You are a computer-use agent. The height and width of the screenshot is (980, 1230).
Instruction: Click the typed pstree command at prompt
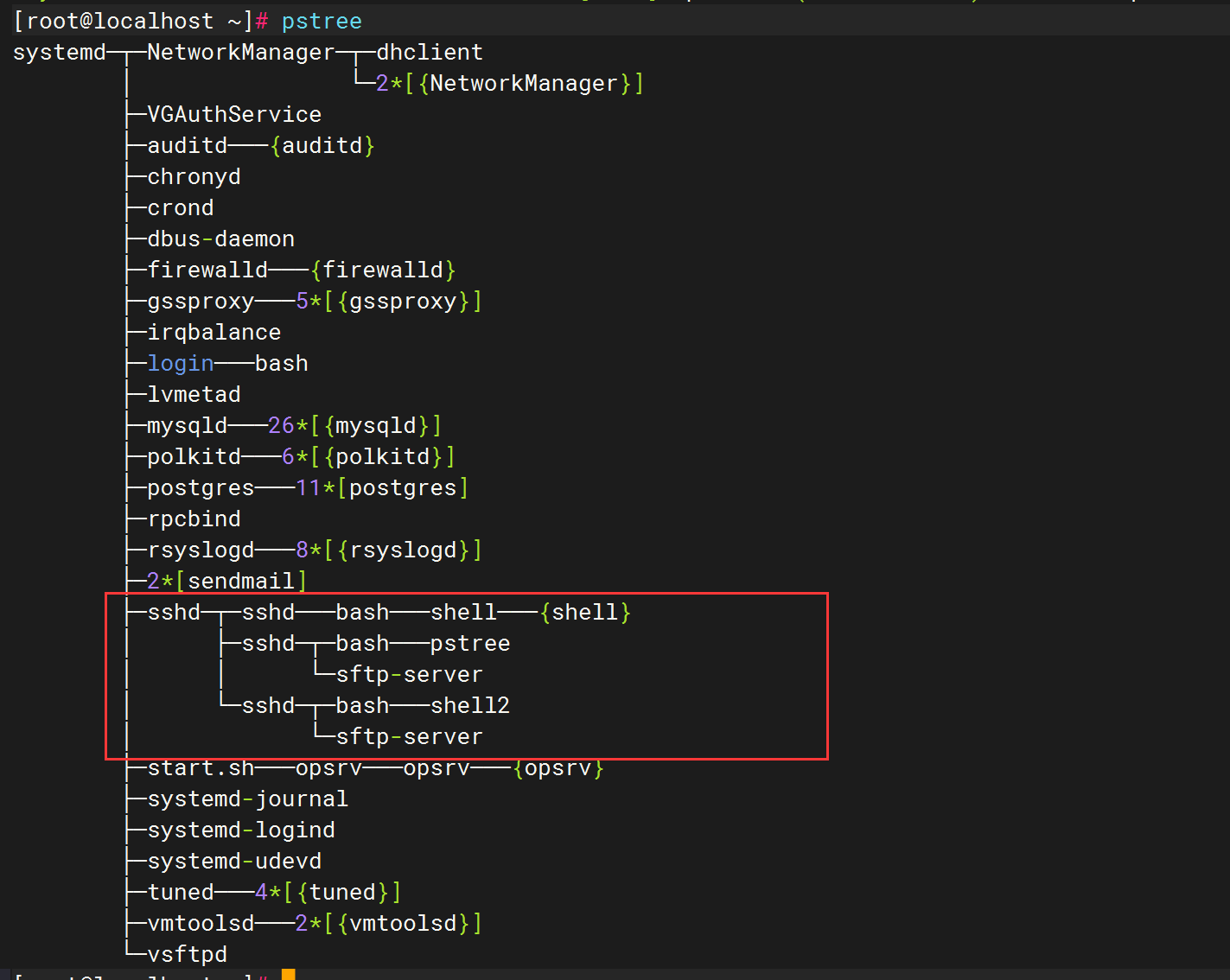(322, 22)
